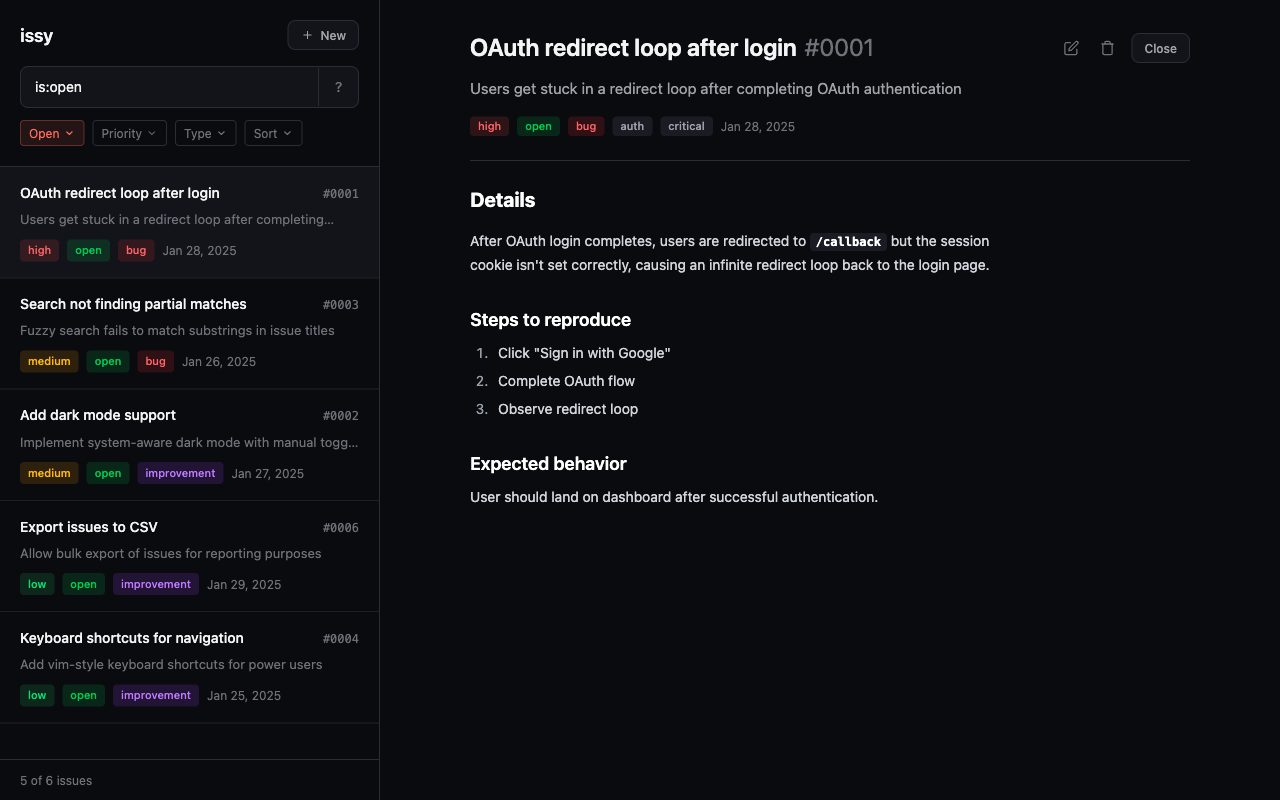
Task: Click the critical tag in the detail header
Action: click(x=686, y=126)
